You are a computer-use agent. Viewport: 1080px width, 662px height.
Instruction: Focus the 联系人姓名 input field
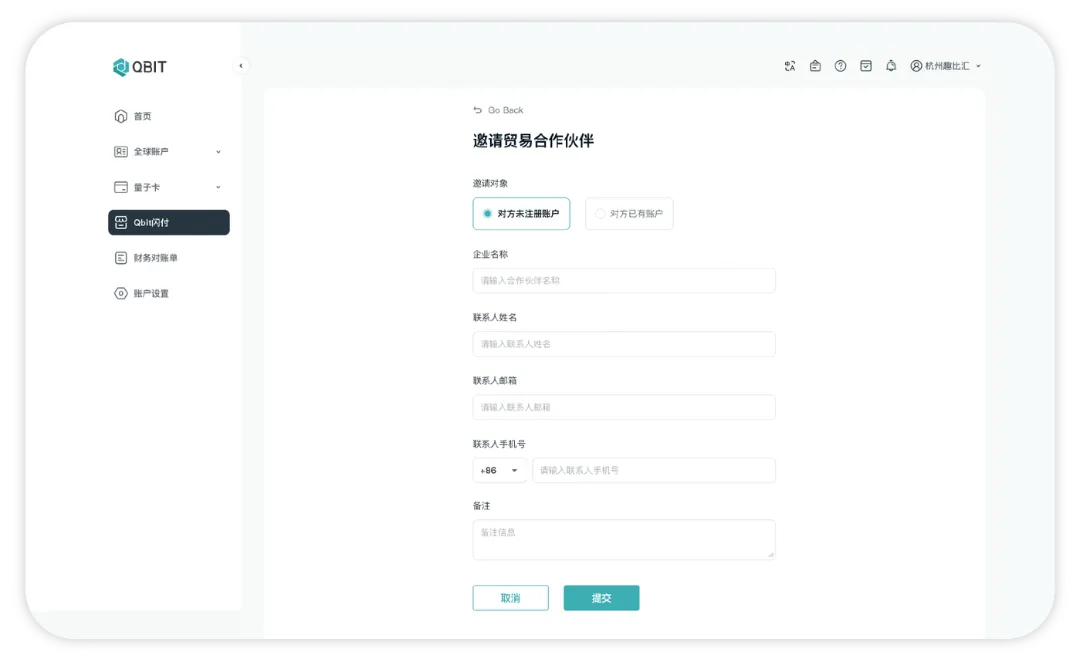point(624,344)
